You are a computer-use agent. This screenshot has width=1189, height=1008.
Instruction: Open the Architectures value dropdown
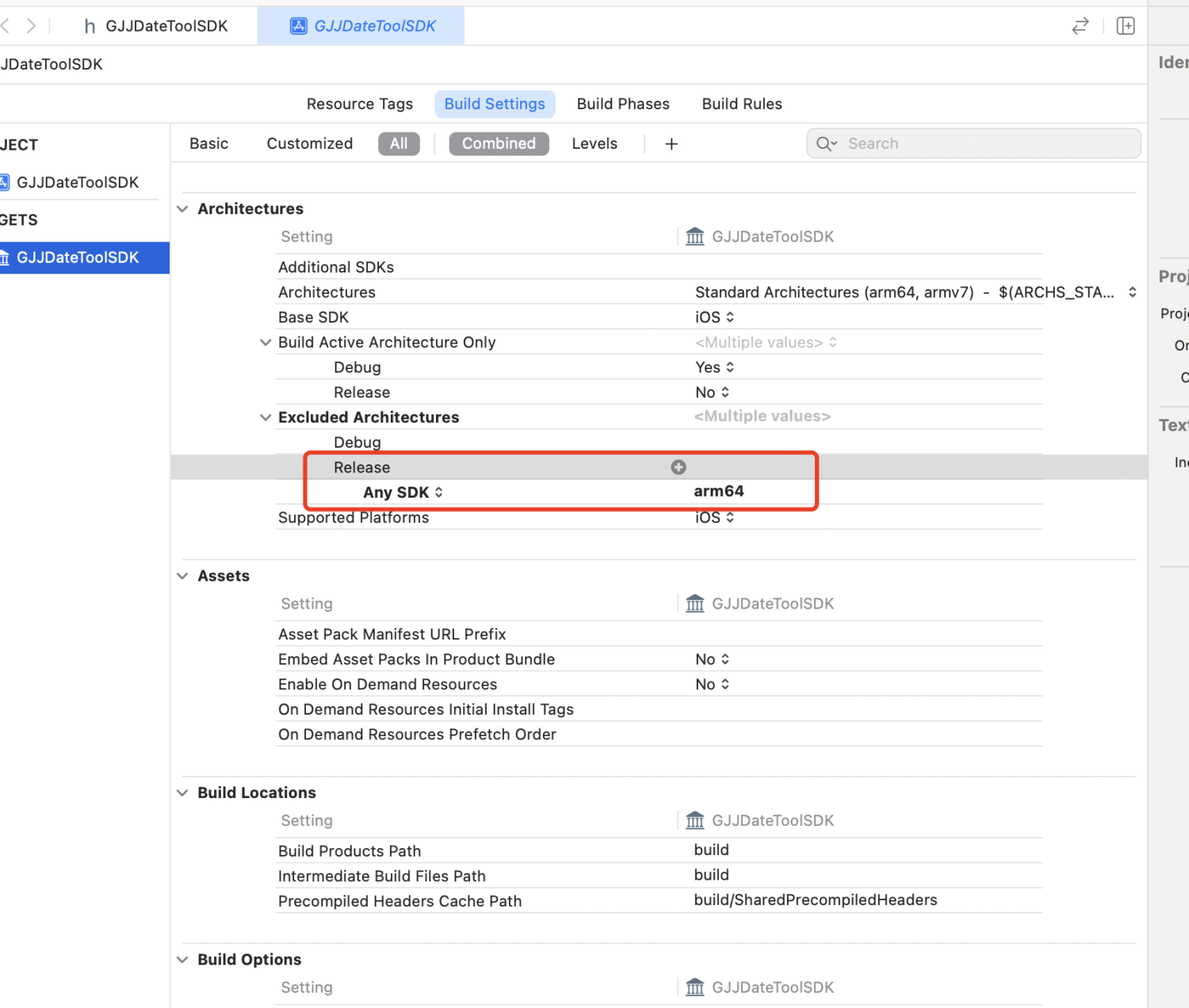tap(916, 292)
